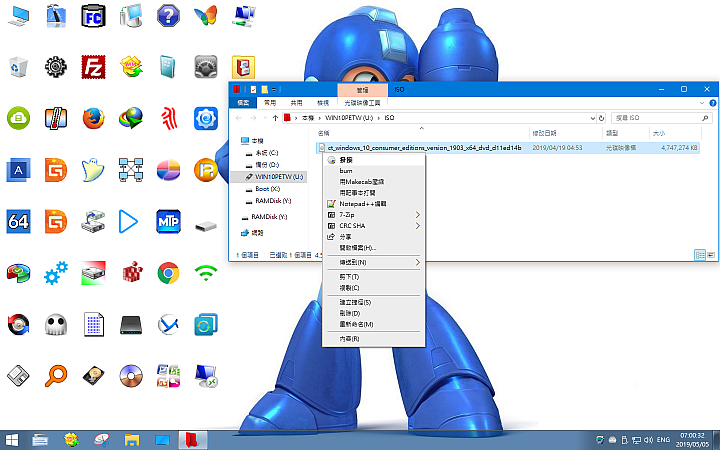Viewport: 720px width, 450px height.
Task: Click the red book taskbar icon
Action: pos(192,440)
